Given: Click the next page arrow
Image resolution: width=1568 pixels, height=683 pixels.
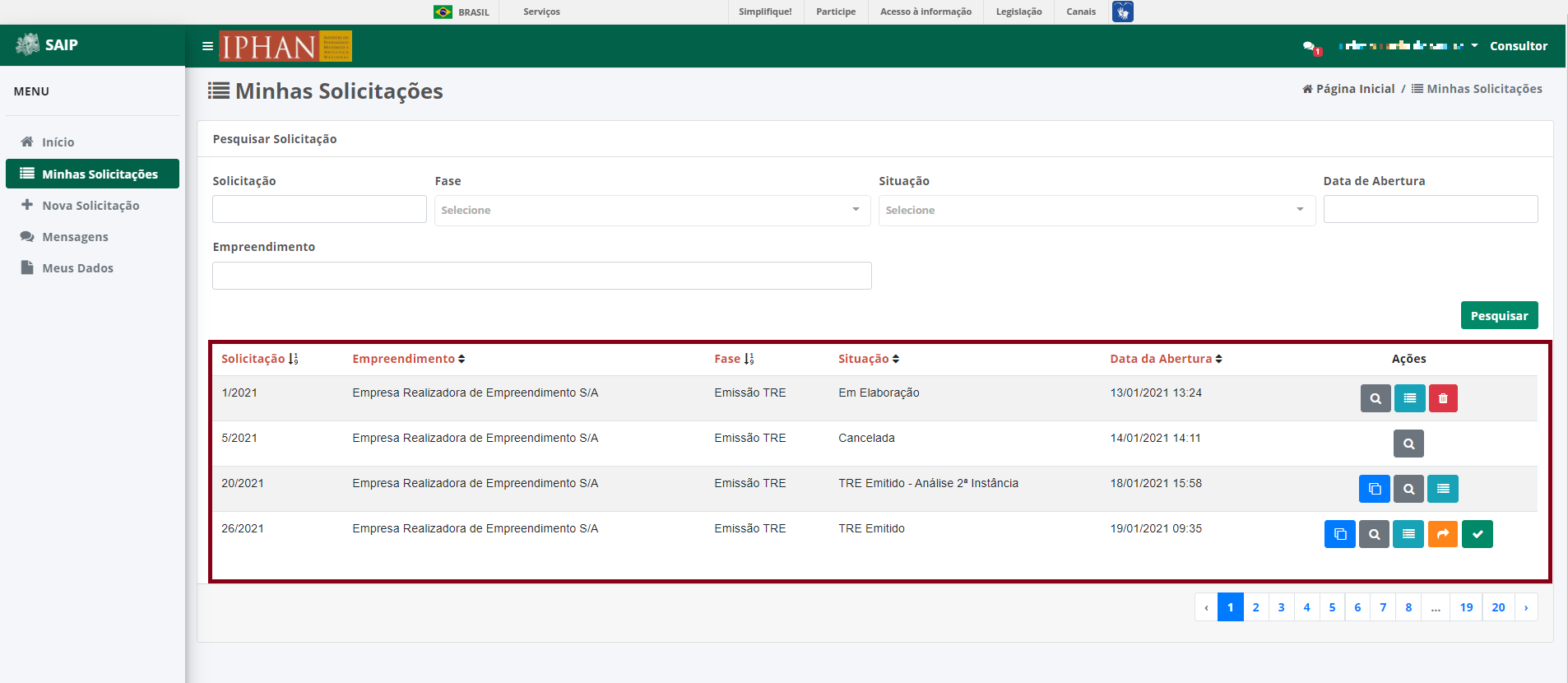Looking at the screenshot, I should 1526,607.
